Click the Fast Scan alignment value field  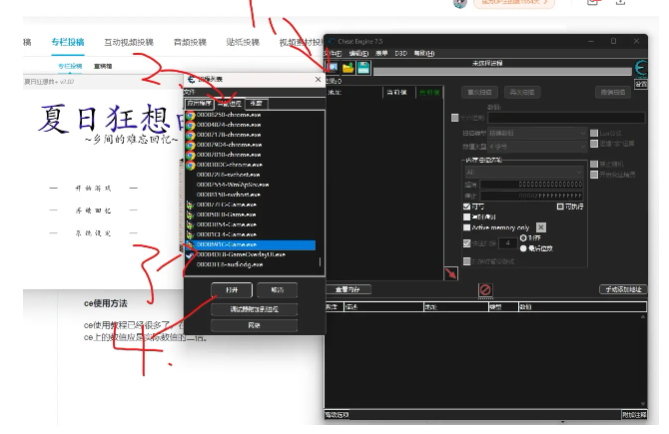click(x=507, y=243)
